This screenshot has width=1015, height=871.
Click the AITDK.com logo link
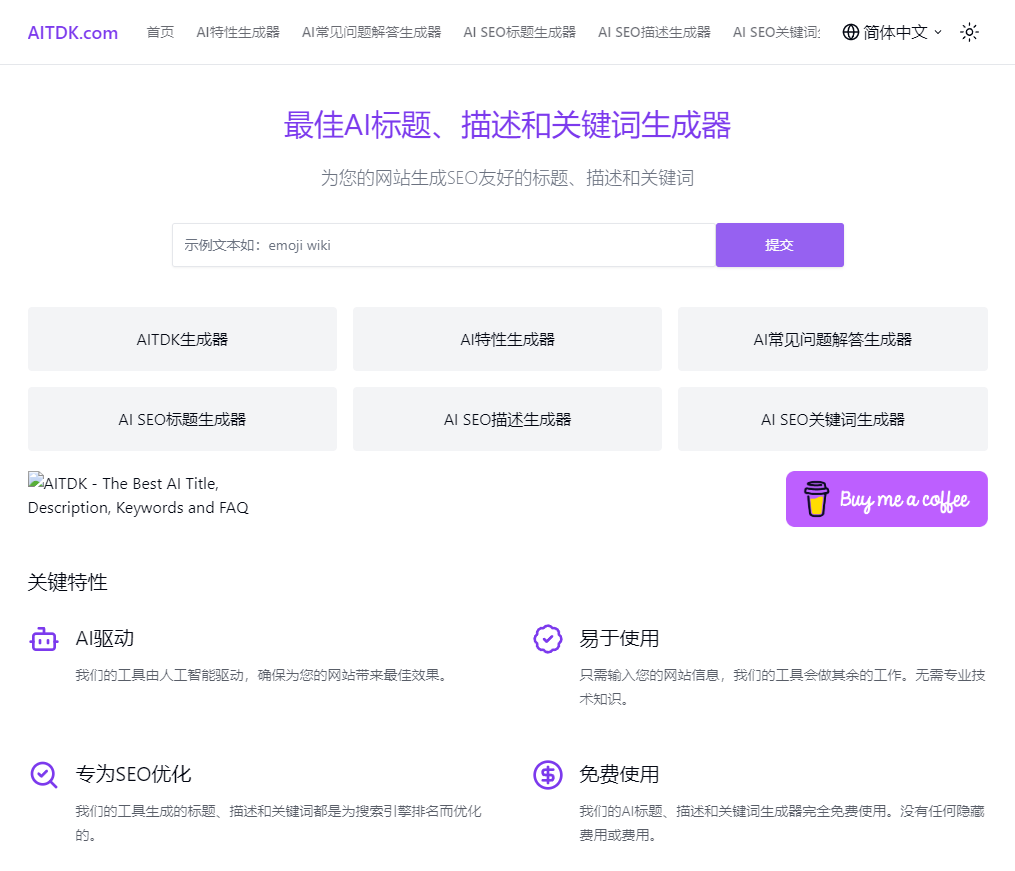73,33
